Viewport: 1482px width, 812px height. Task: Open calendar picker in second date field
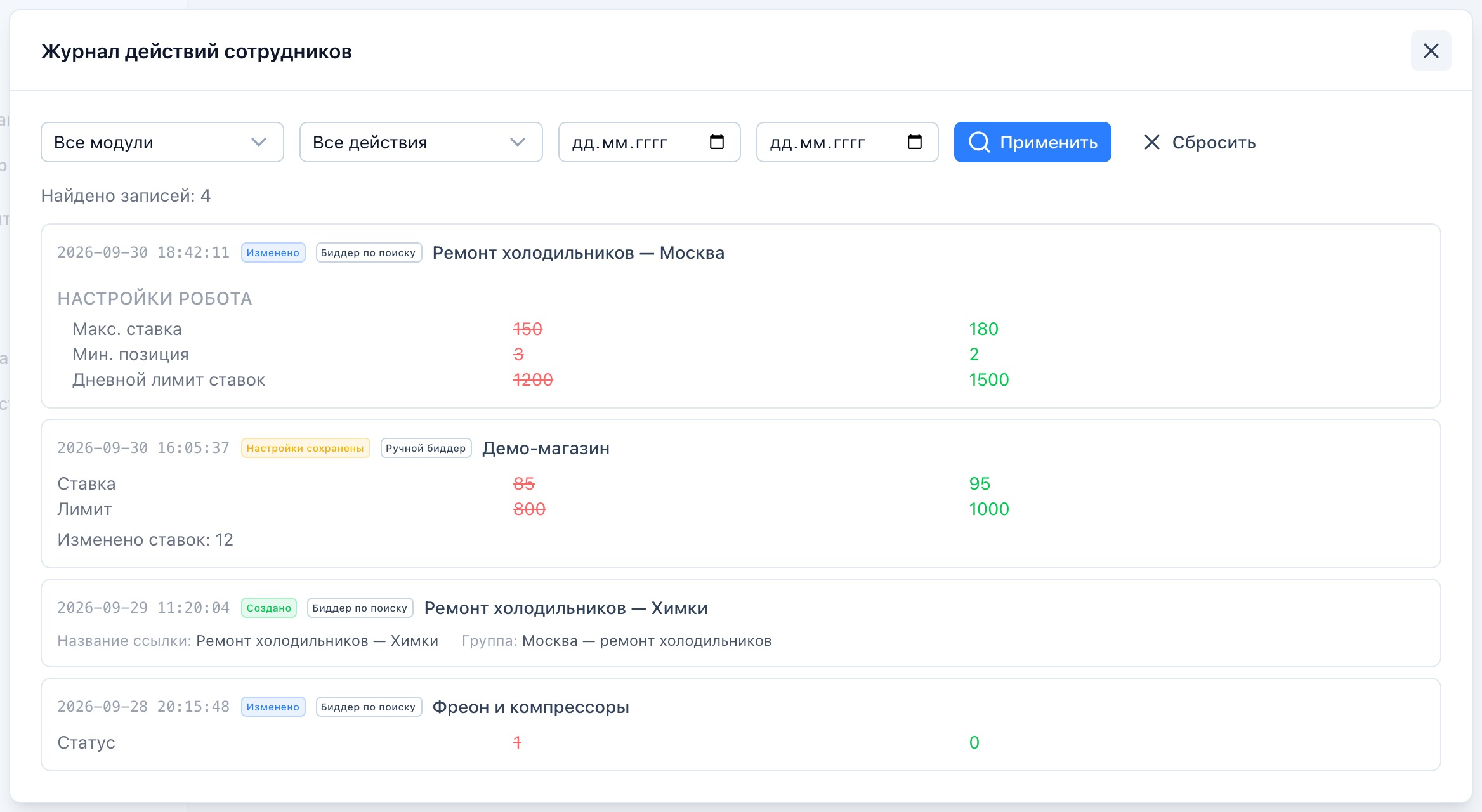pos(915,141)
